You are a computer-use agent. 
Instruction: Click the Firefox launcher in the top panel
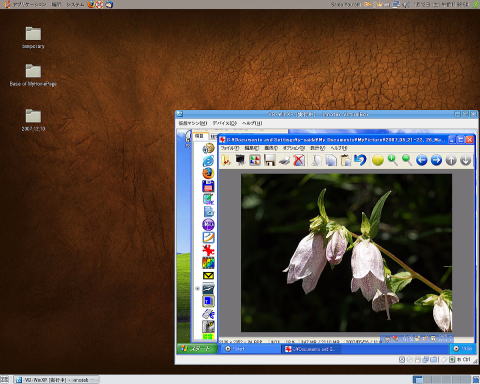(91, 4)
